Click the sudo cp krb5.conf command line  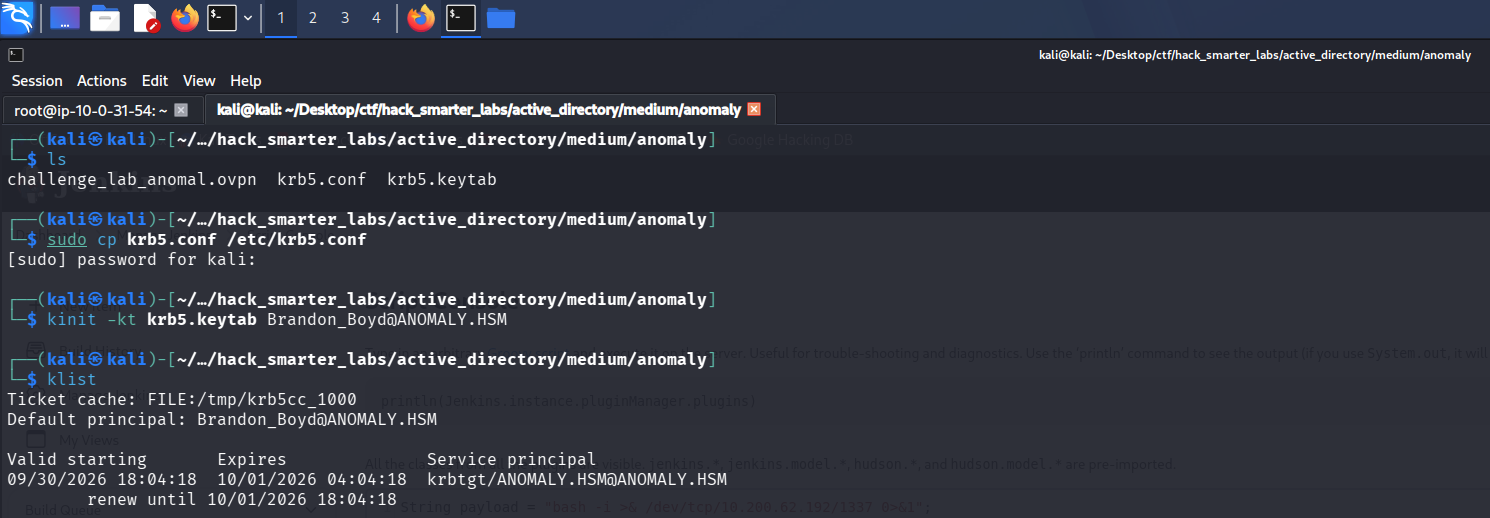[x=207, y=240]
